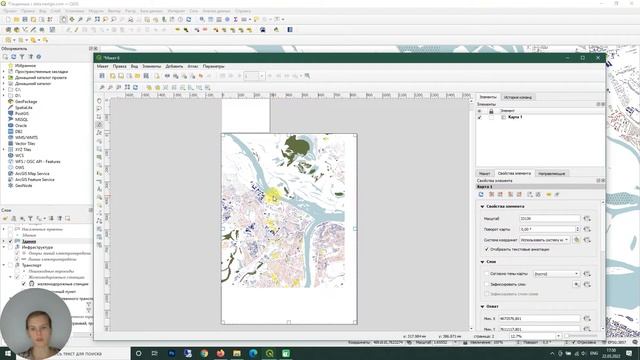Click the filter legend icon in Слои panel
The image size is (640, 360).
(x=30, y=219)
